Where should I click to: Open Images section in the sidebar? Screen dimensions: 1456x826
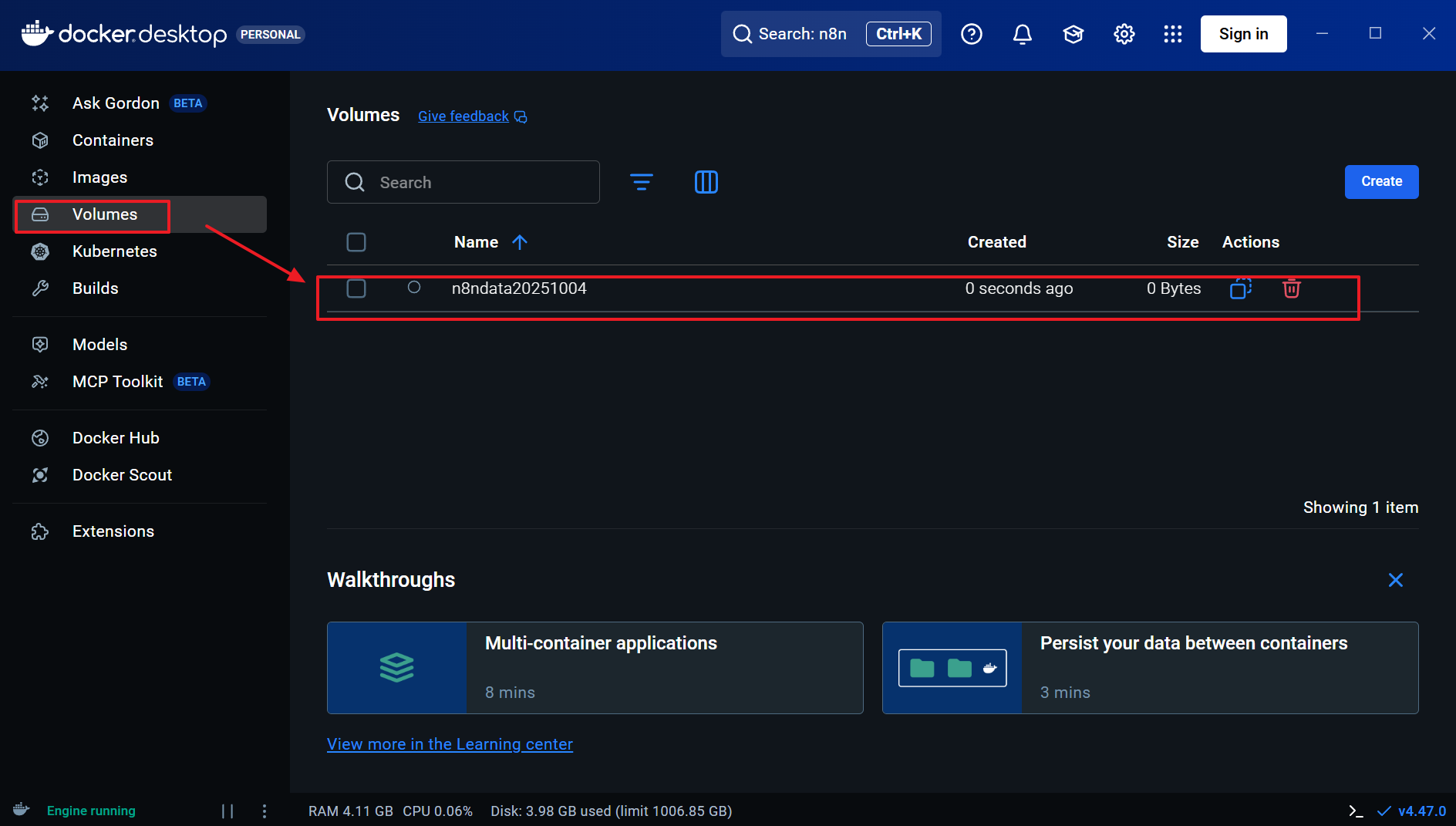coord(99,177)
